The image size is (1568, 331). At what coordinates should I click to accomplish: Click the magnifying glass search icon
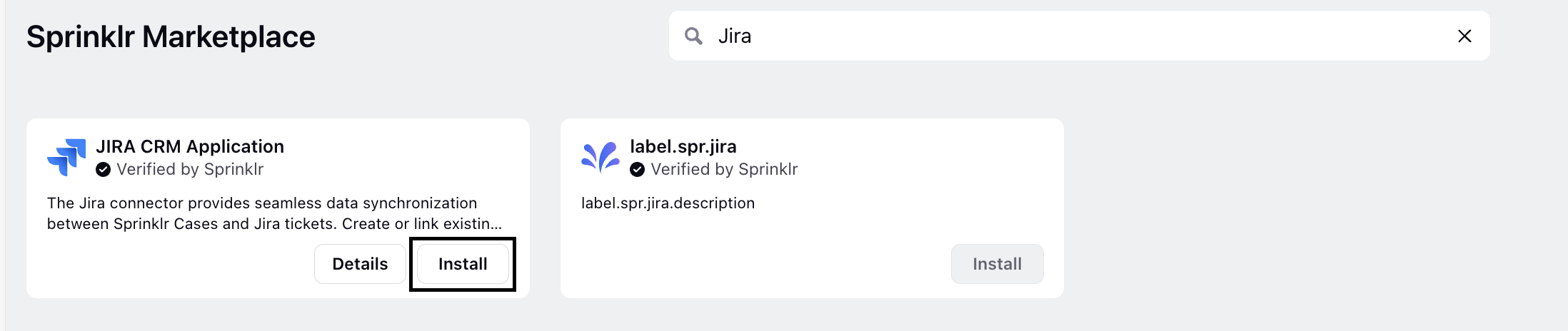693,36
